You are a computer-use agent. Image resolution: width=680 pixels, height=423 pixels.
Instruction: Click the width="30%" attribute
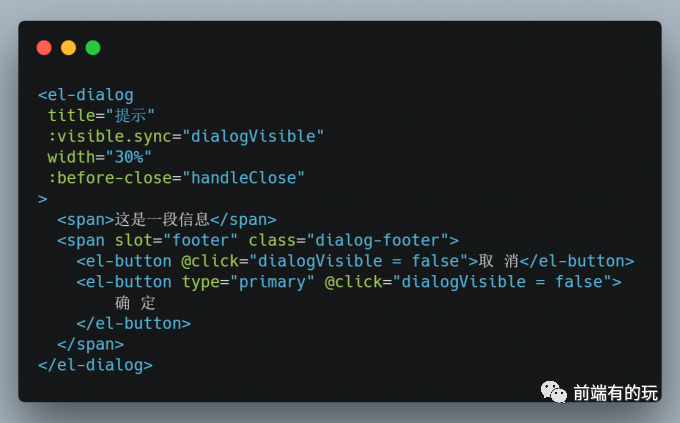pos(99,157)
